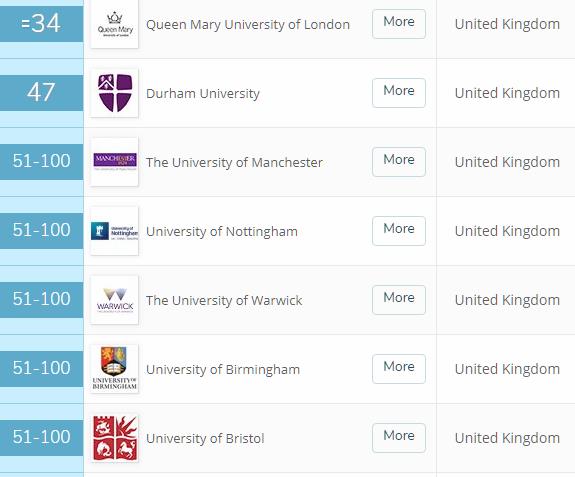Open Queen Mary University of London link

click(248, 25)
